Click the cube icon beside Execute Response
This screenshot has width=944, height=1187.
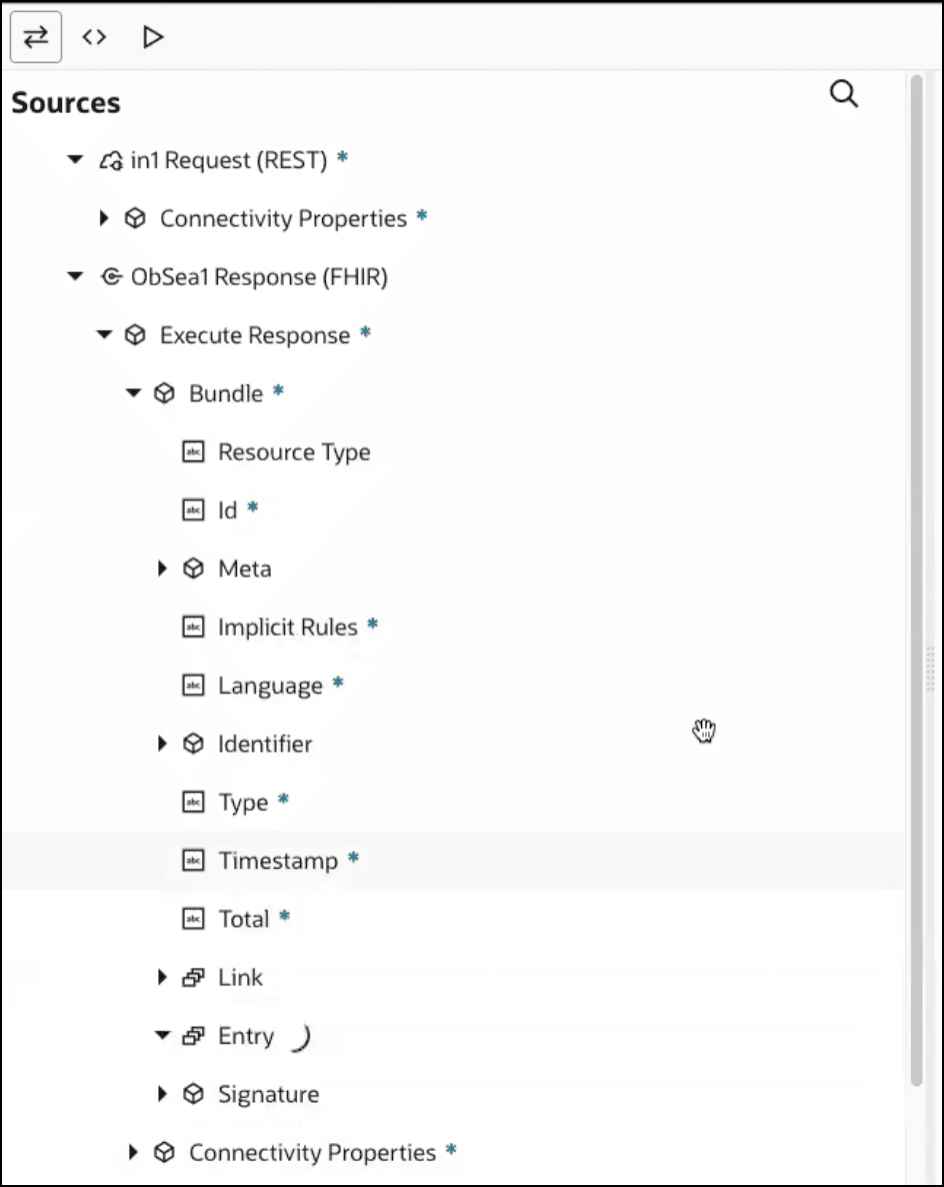coord(135,335)
